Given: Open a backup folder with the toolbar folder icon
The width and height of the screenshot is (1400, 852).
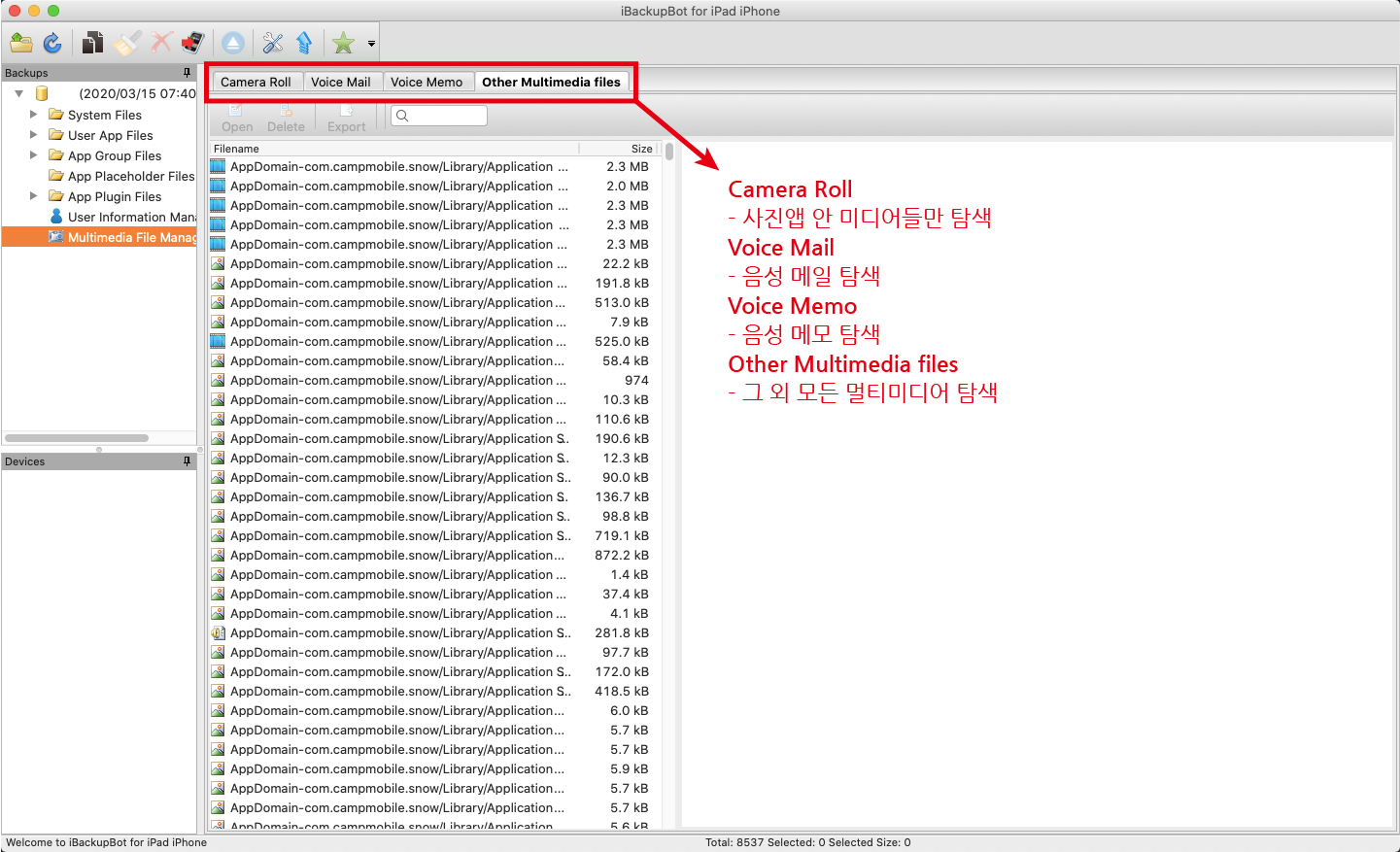Looking at the screenshot, I should 21,43.
